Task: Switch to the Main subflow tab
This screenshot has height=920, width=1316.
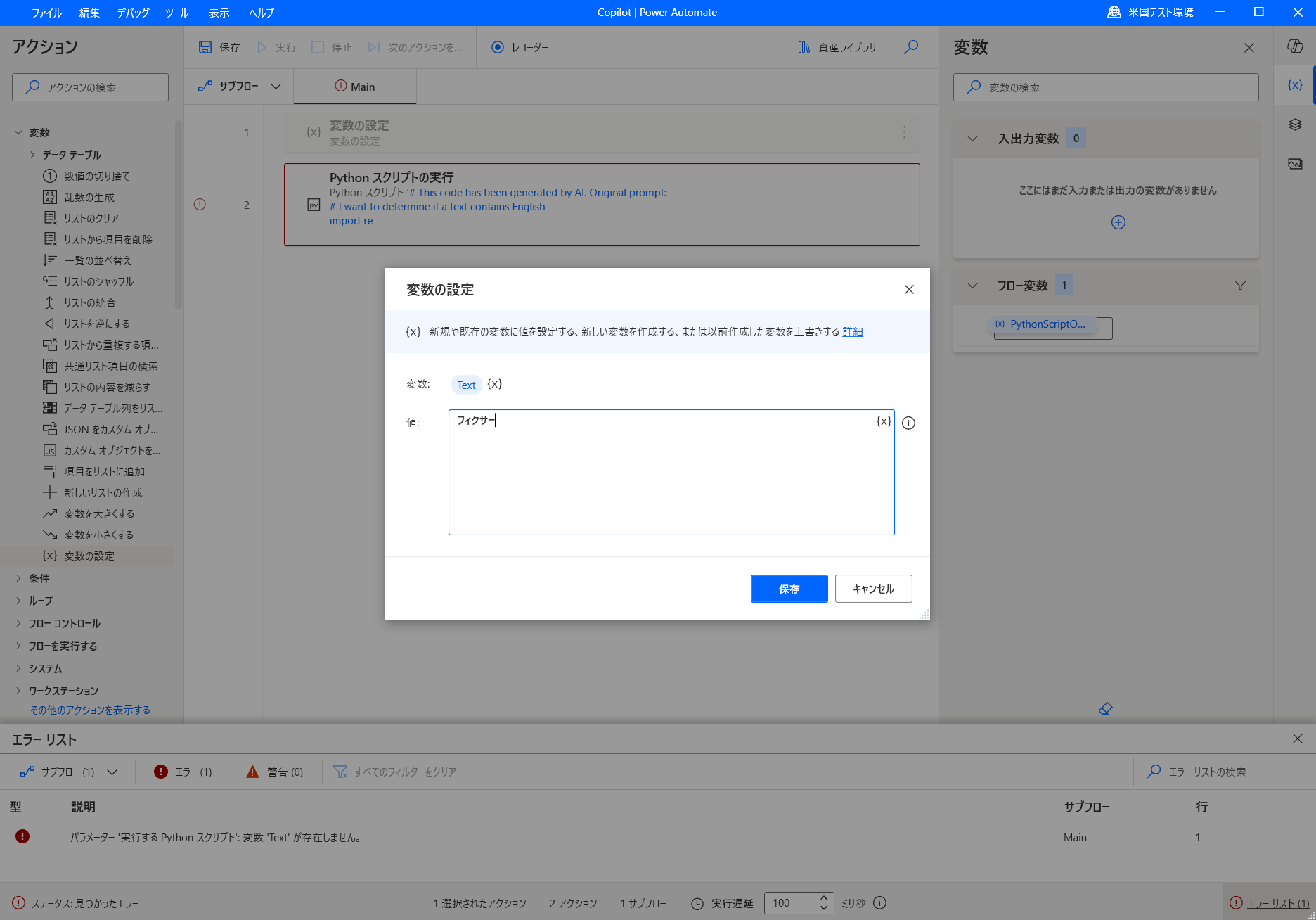Action: pyautogui.click(x=354, y=86)
